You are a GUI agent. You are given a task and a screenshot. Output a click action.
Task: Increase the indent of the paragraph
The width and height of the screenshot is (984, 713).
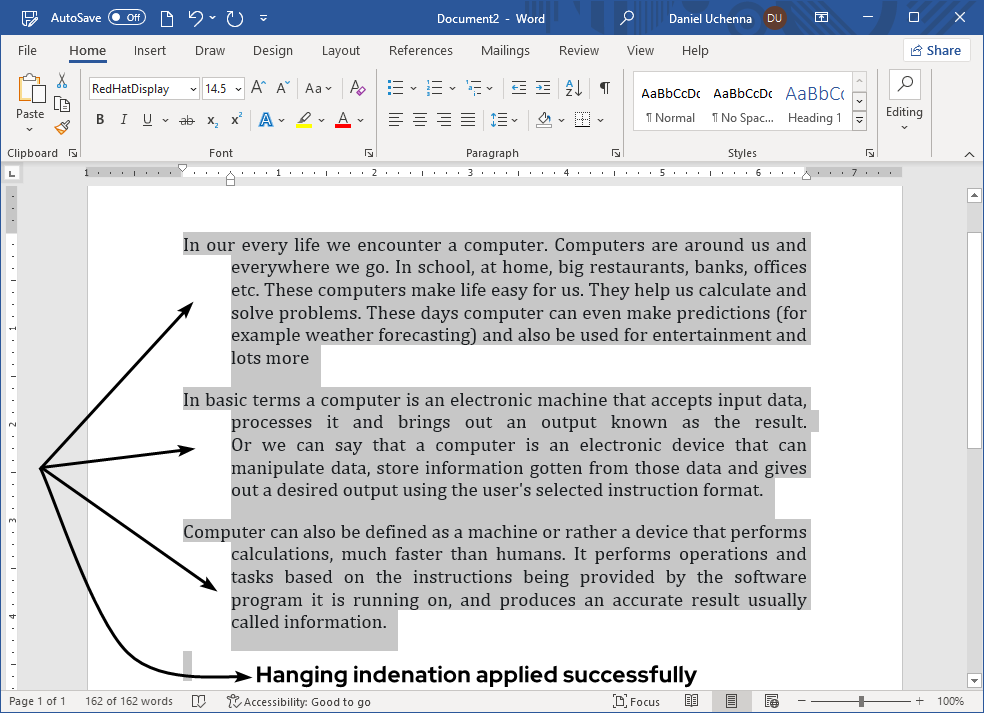coord(545,88)
